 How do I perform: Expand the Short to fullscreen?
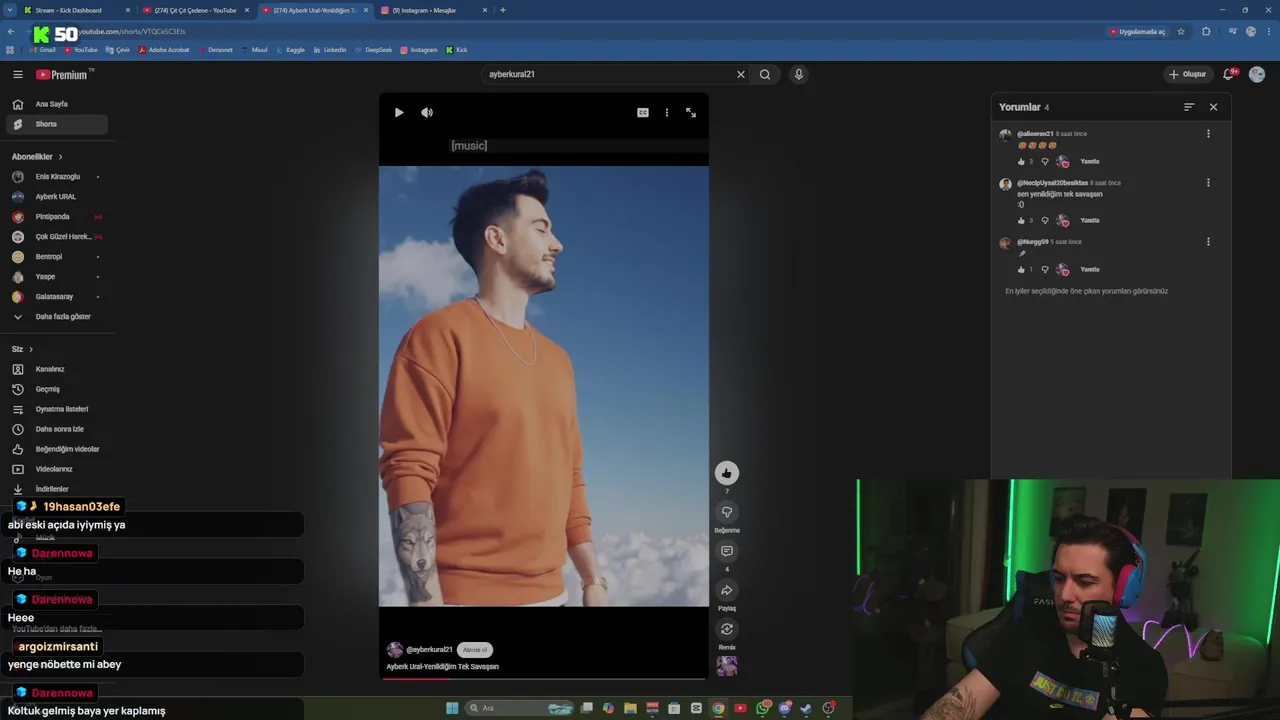click(x=691, y=113)
